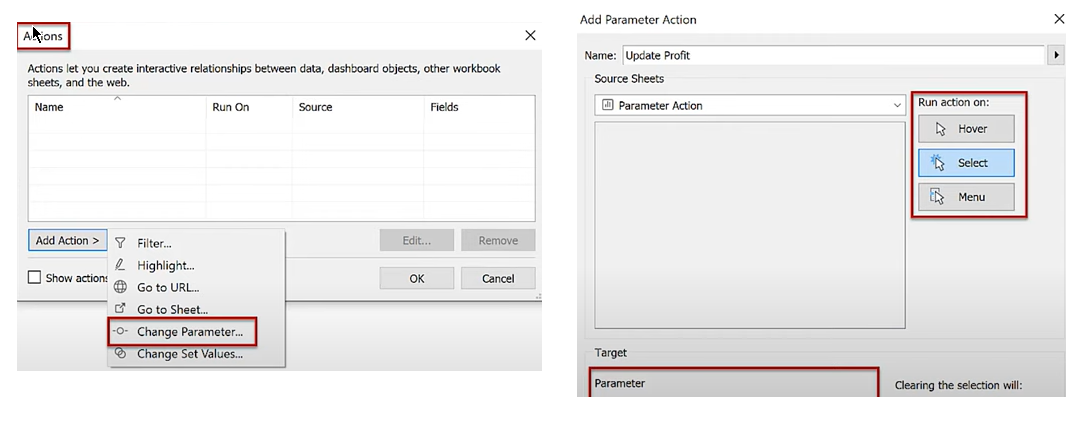This screenshot has width=1076, height=429.
Task: Expand the Parameter Action source sheets dropdown
Action: pos(897,106)
